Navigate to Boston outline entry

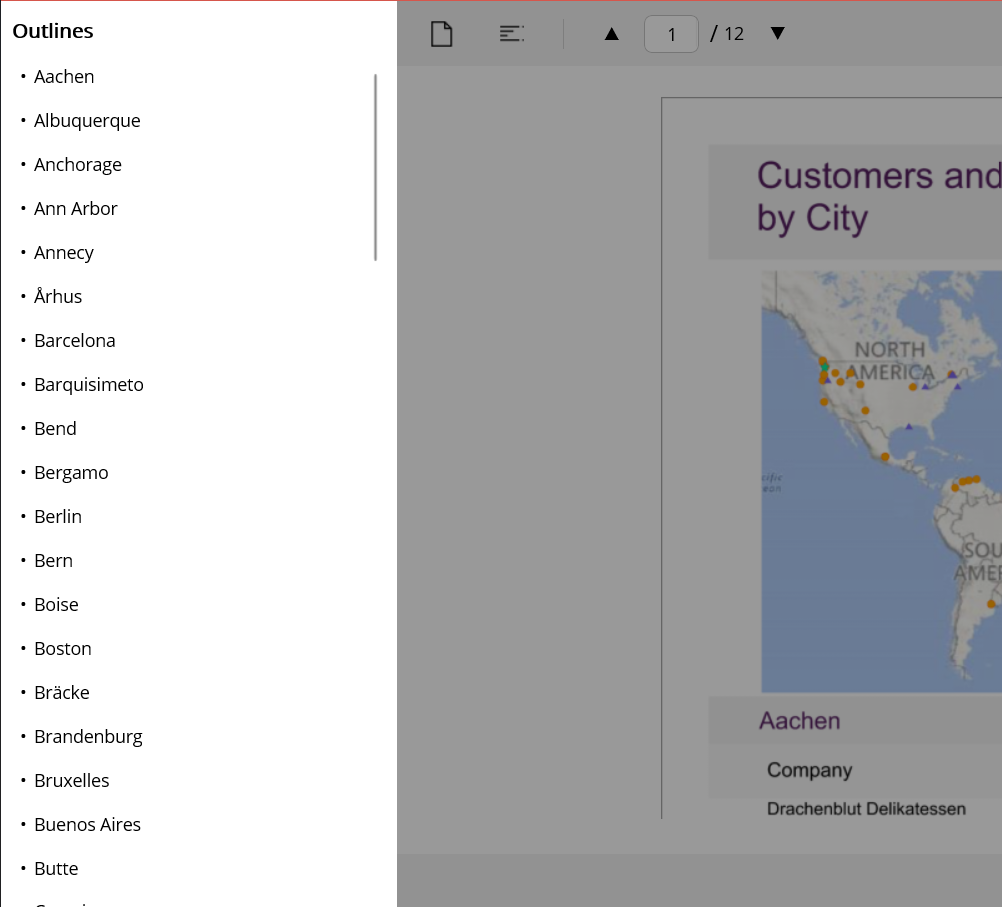63,649
